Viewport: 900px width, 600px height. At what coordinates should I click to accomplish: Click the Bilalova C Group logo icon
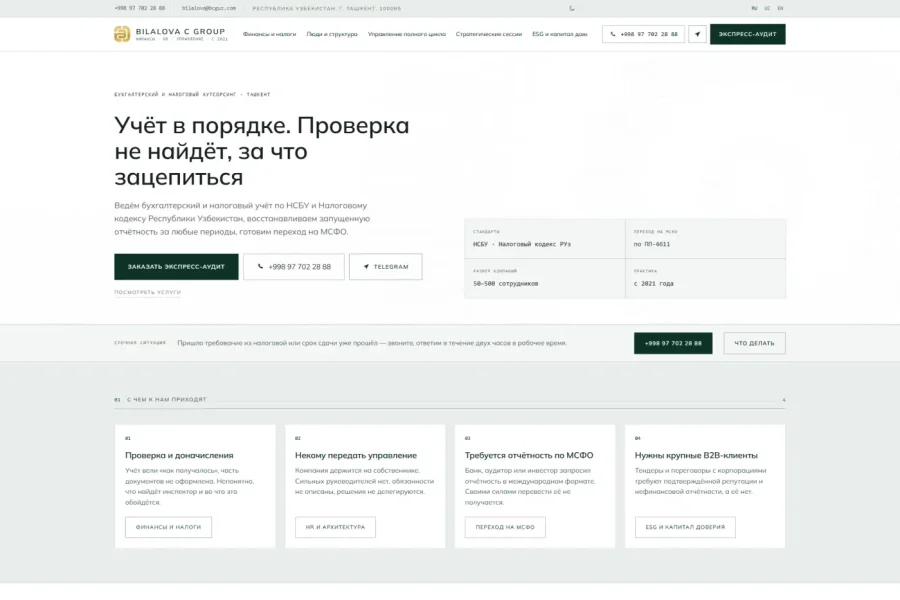click(x=122, y=34)
